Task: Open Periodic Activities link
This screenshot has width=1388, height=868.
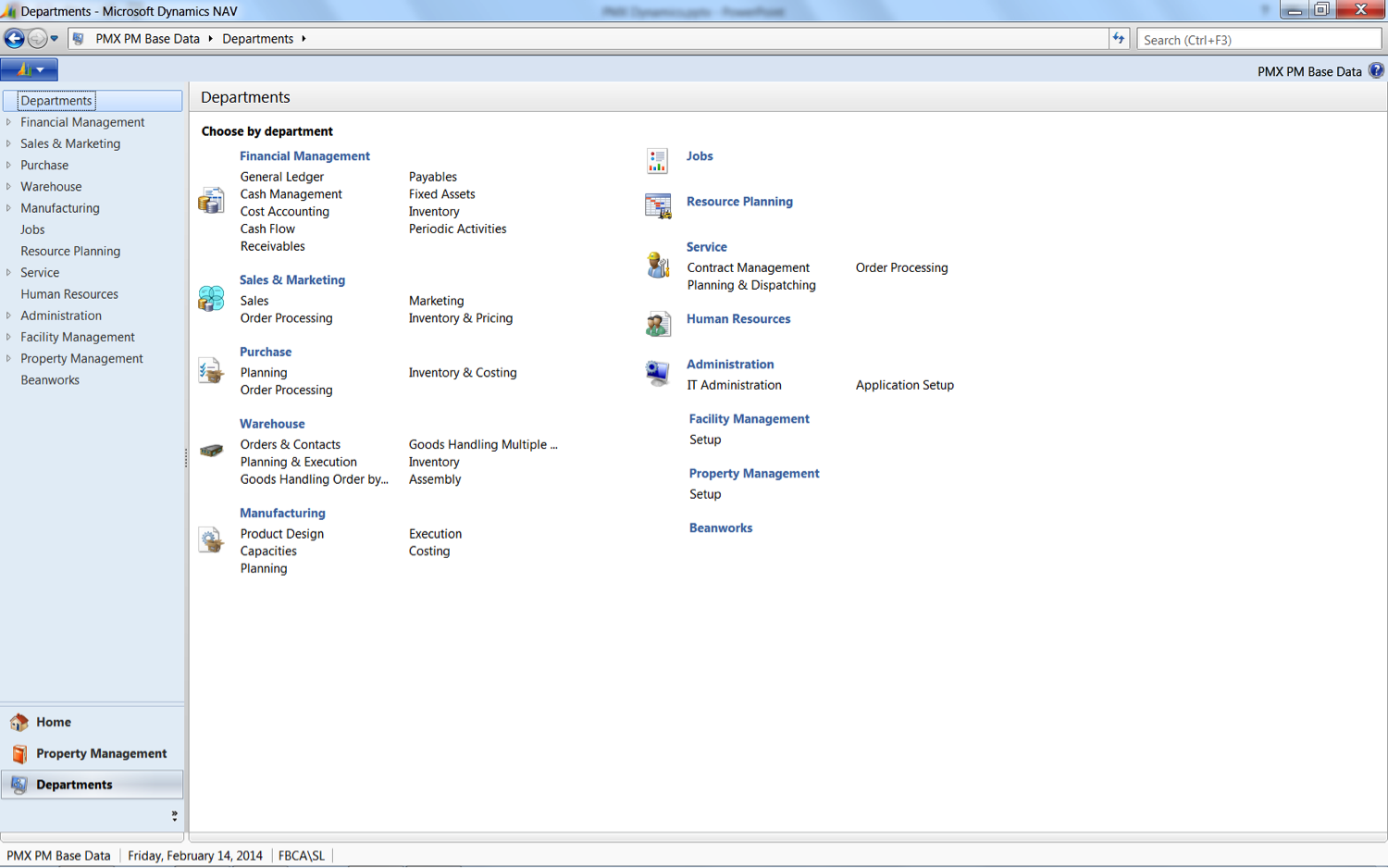Action: coord(458,229)
